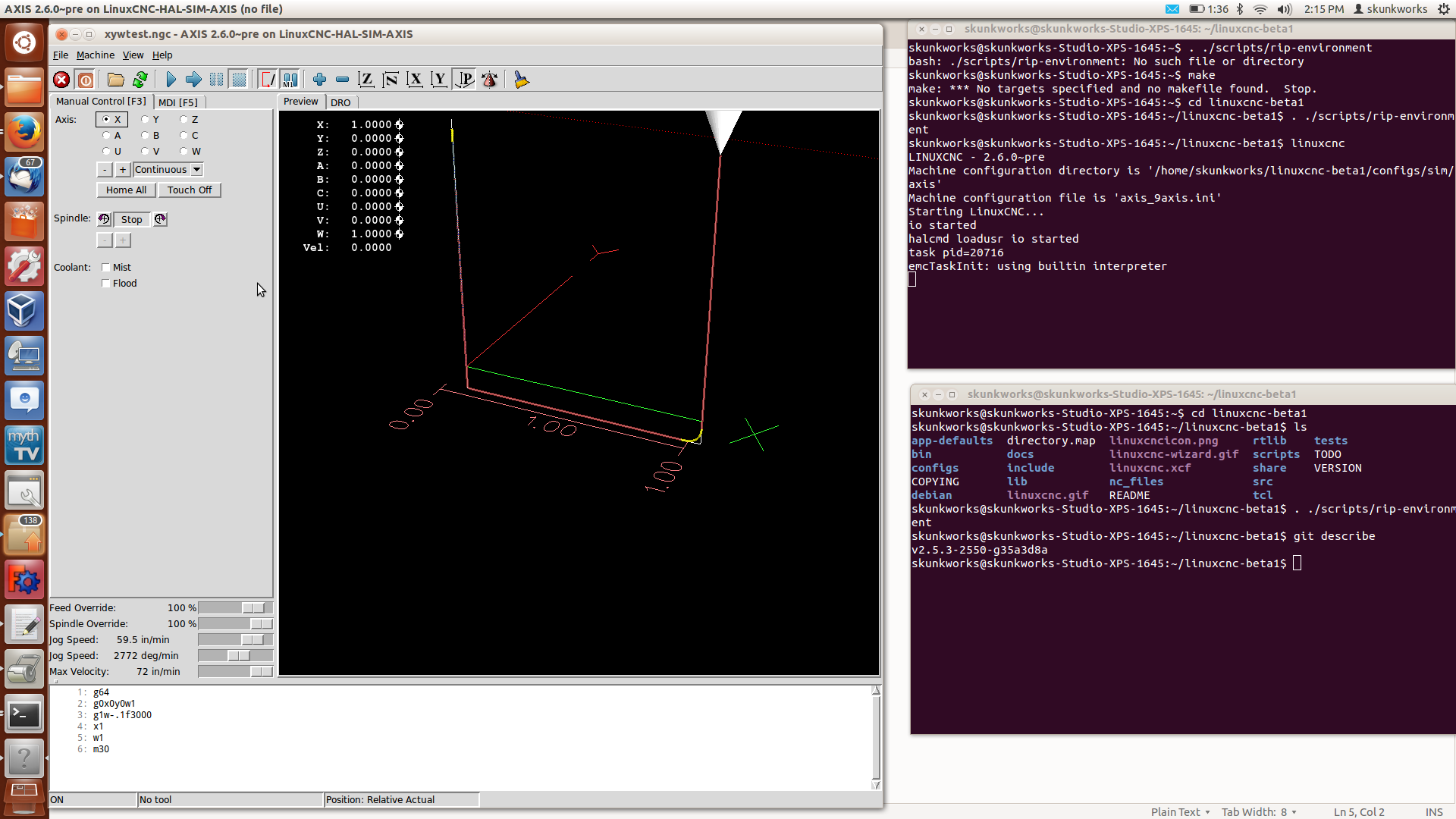Run the next line with the step icon
Screen dimensions: 1456x819
pyautogui.click(x=193, y=80)
